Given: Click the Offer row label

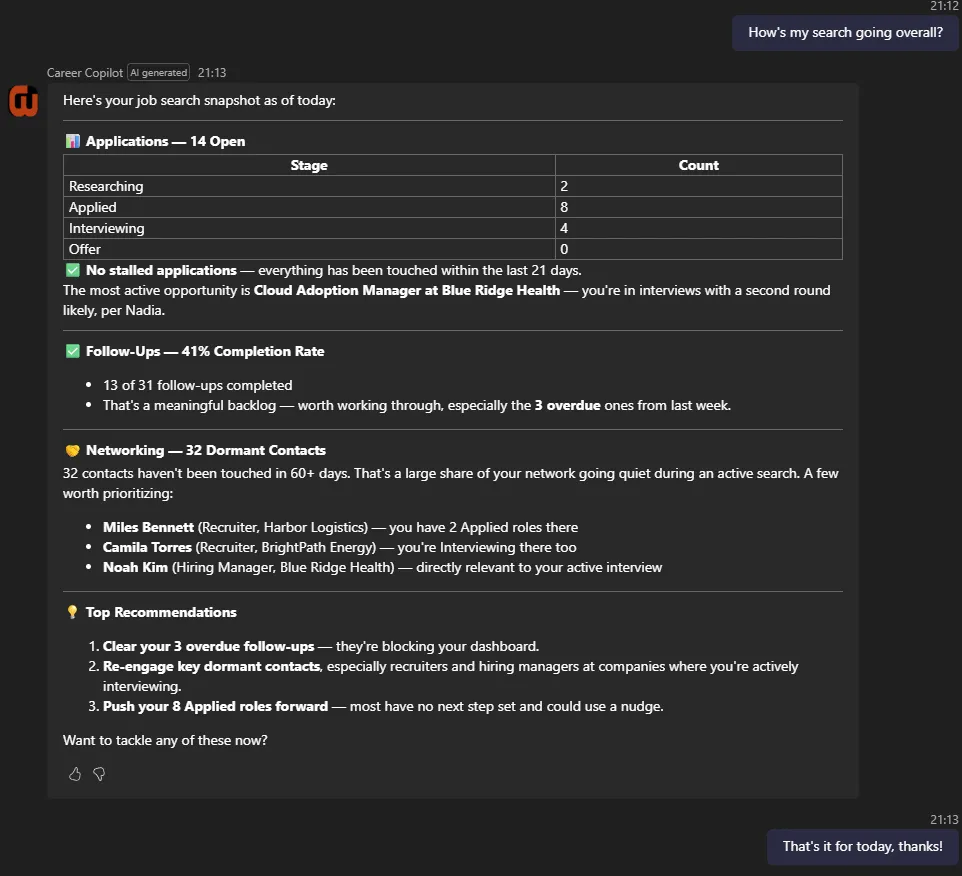Looking at the screenshot, I should 85,249.
